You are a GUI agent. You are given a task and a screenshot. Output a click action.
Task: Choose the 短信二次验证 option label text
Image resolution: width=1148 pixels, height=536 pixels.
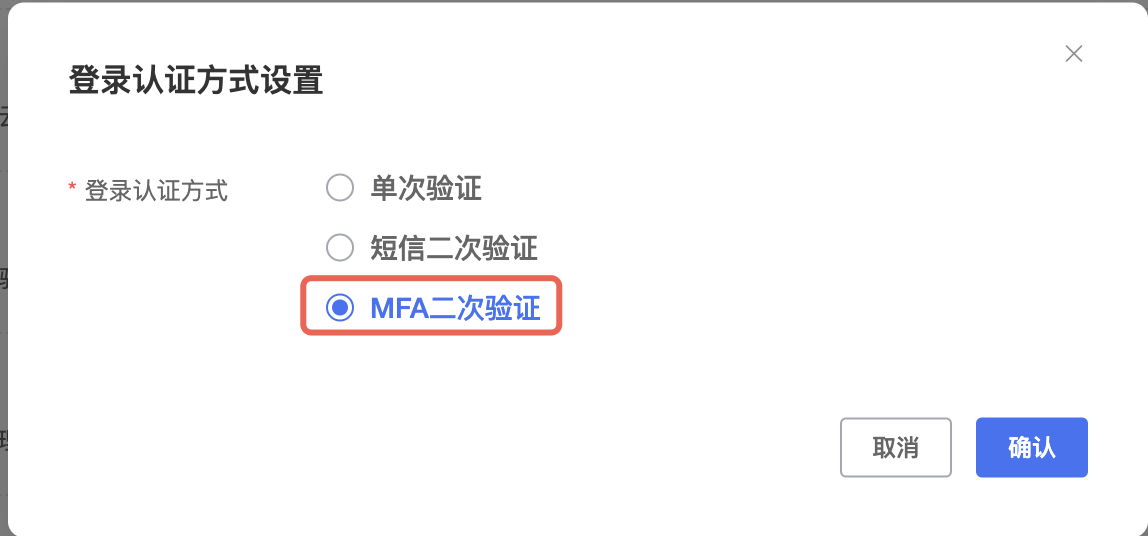click(453, 248)
